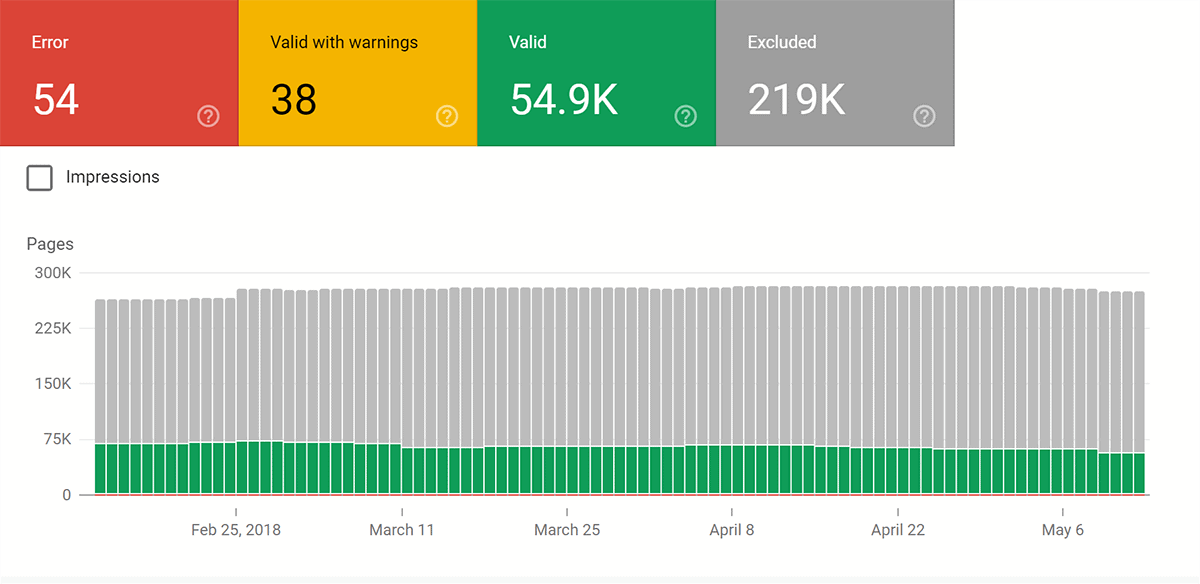Screen dimensions: 1200x584
Task: Click the March 25 date label
Action: click(567, 530)
